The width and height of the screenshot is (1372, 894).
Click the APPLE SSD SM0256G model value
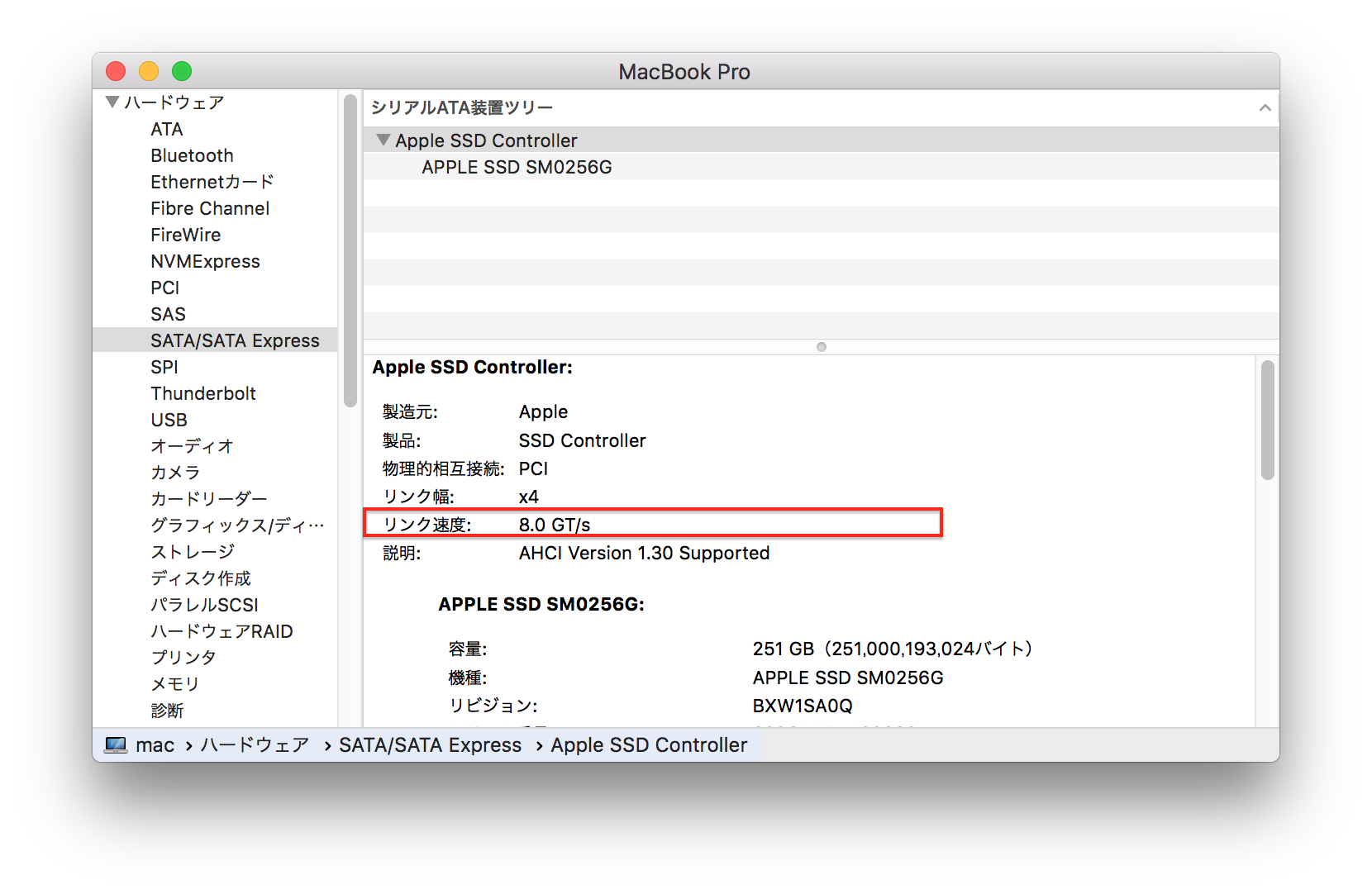(848, 678)
